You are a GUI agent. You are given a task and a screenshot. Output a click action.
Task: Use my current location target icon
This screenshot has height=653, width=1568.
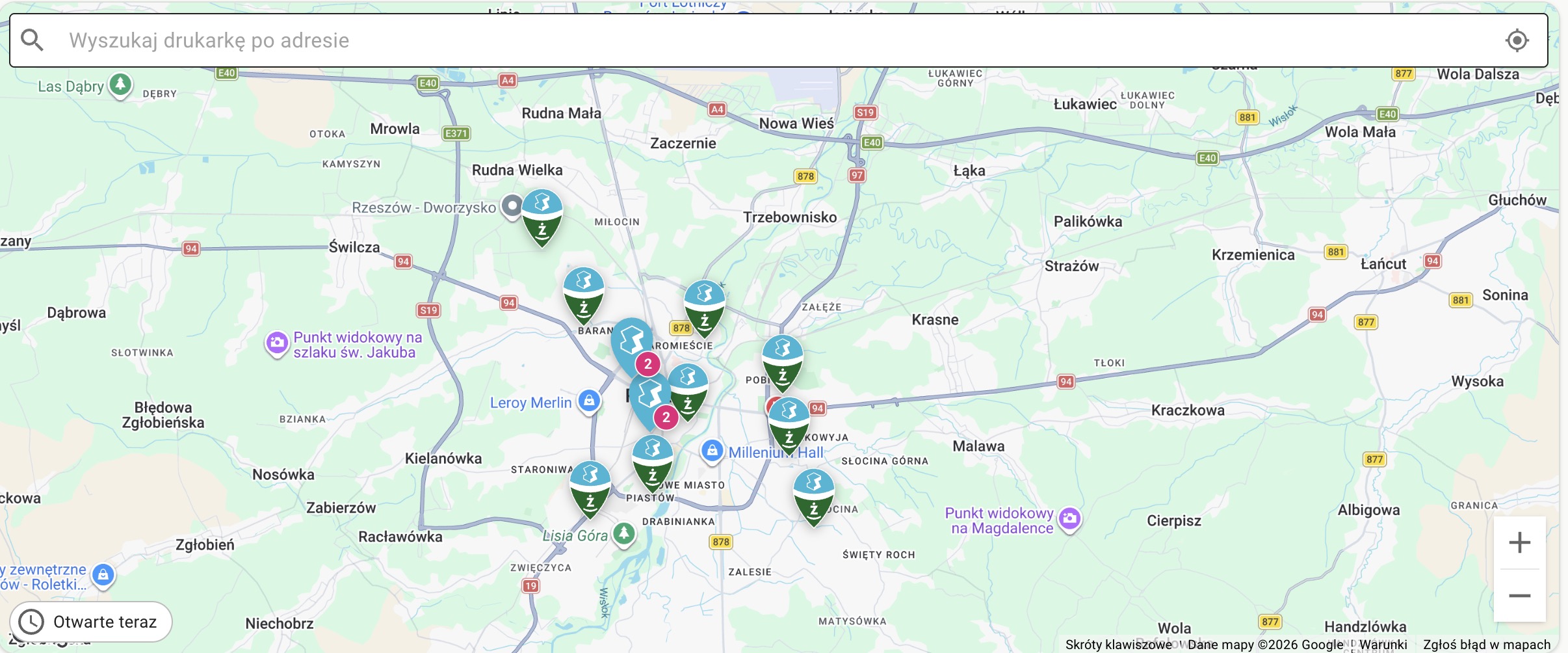click(1517, 40)
